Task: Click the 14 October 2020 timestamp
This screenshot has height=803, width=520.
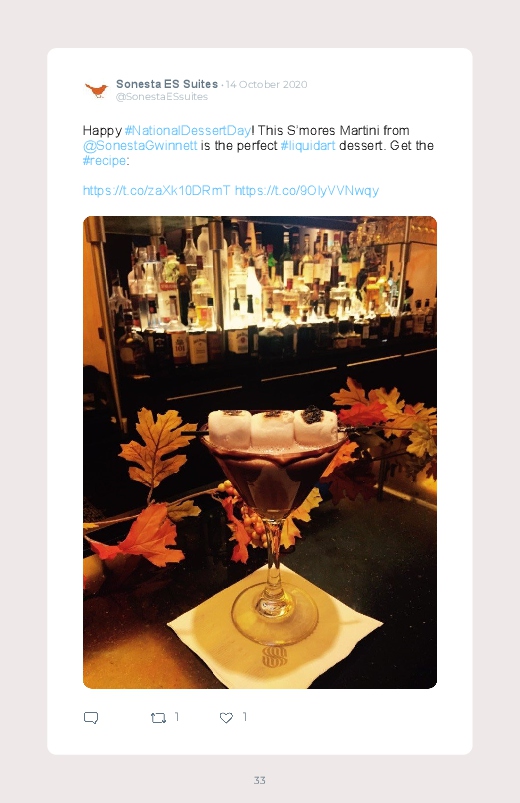Action: click(266, 84)
